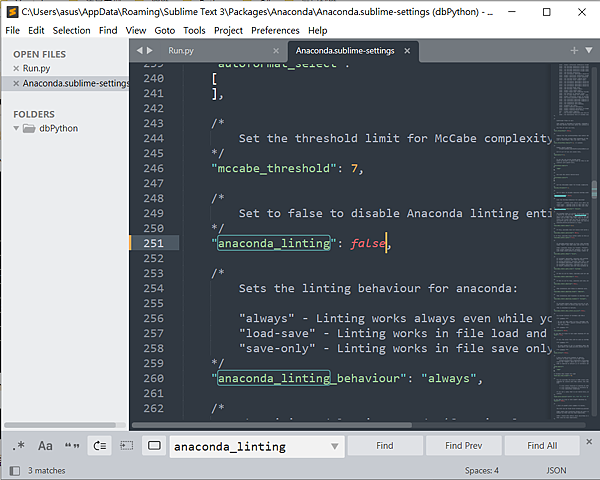Open the Find menu
The height and width of the screenshot is (480, 600).
108,30
